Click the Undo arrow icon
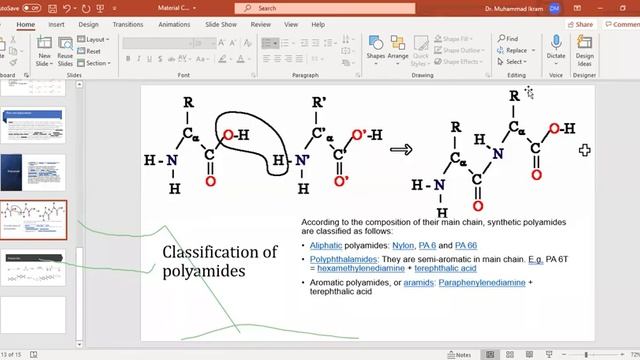The height and width of the screenshot is (360, 640). click(67, 8)
